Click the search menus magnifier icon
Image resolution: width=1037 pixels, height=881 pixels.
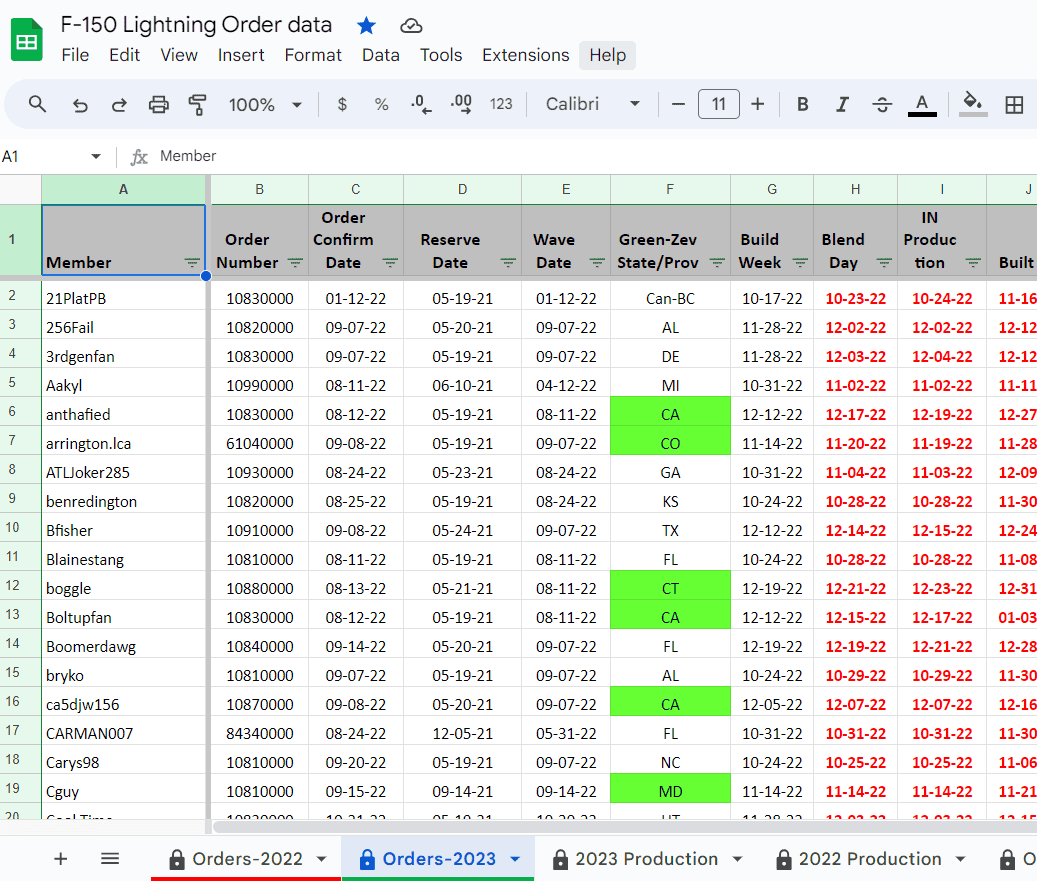[x=37, y=104]
